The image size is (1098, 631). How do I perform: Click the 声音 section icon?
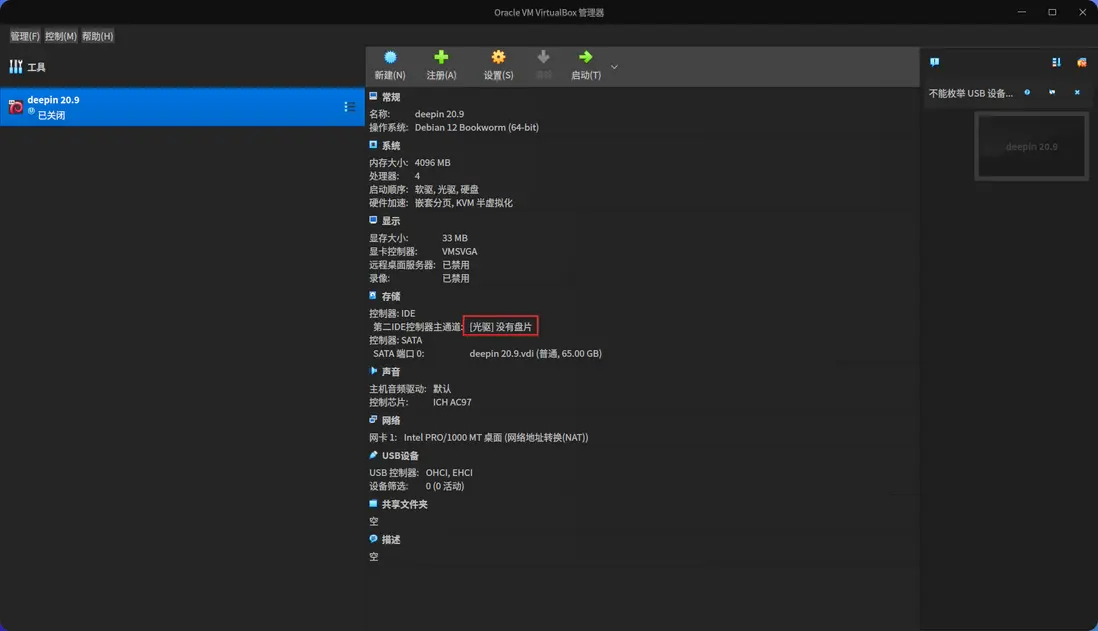tap(373, 371)
